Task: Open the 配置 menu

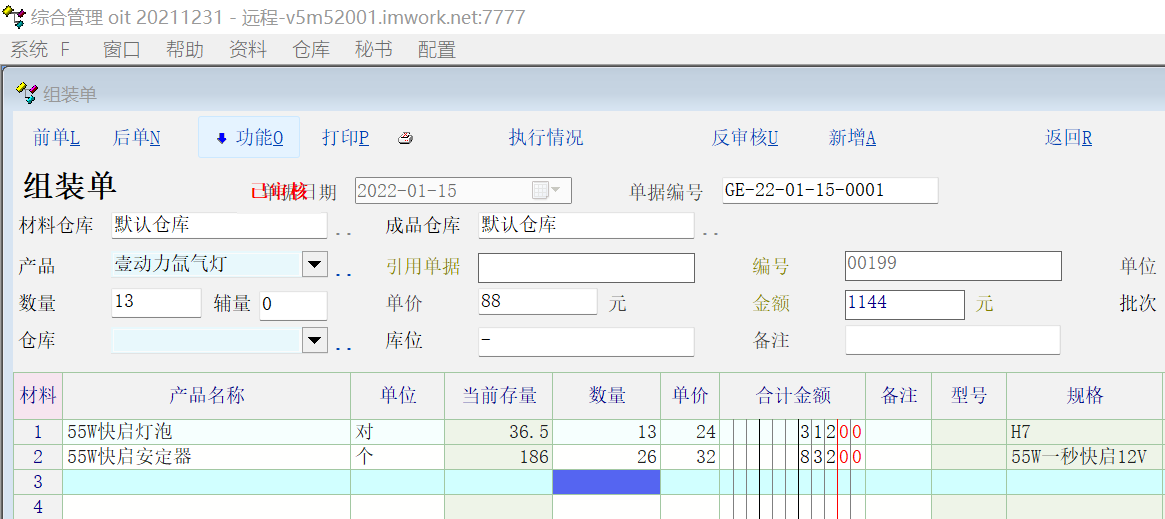Action: [x=436, y=49]
